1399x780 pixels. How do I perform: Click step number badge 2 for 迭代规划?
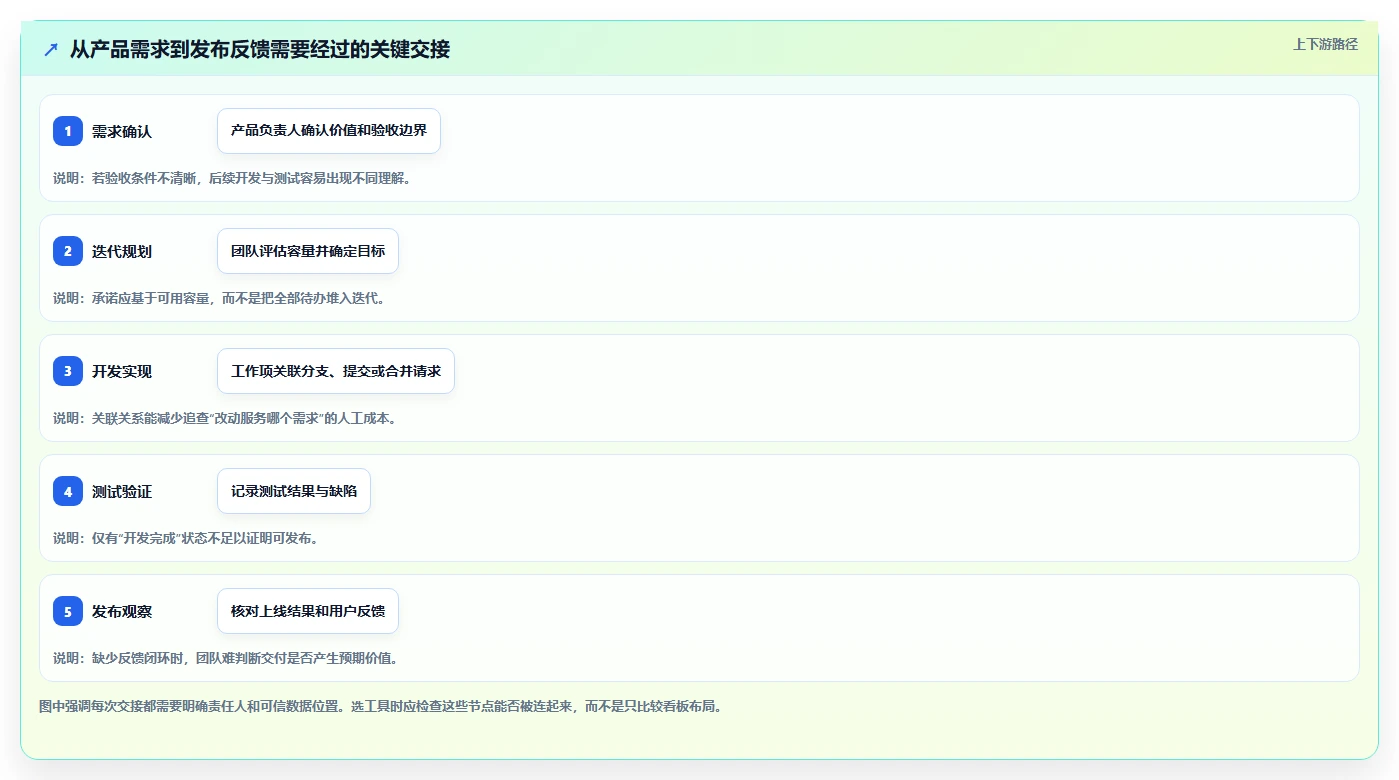tap(68, 251)
